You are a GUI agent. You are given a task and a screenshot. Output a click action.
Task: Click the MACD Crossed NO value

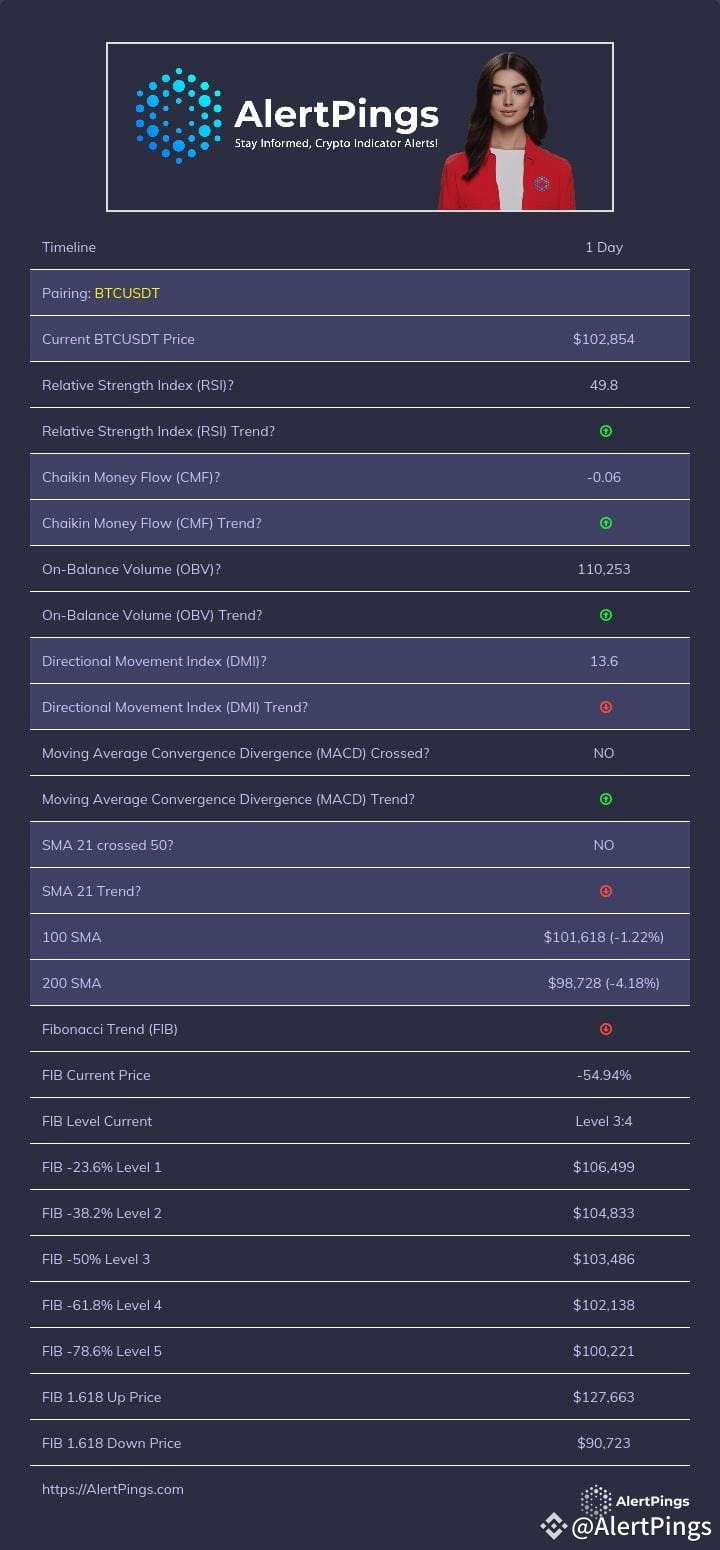point(604,753)
